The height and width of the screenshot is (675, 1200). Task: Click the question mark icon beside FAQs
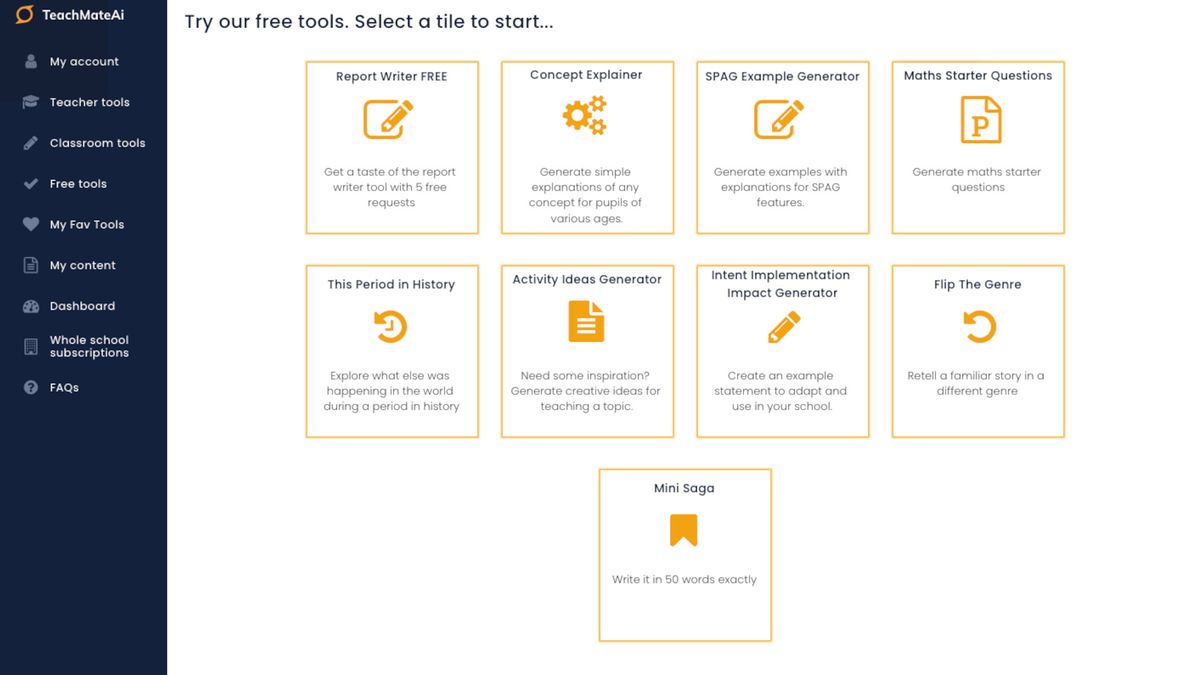point(28,387)
